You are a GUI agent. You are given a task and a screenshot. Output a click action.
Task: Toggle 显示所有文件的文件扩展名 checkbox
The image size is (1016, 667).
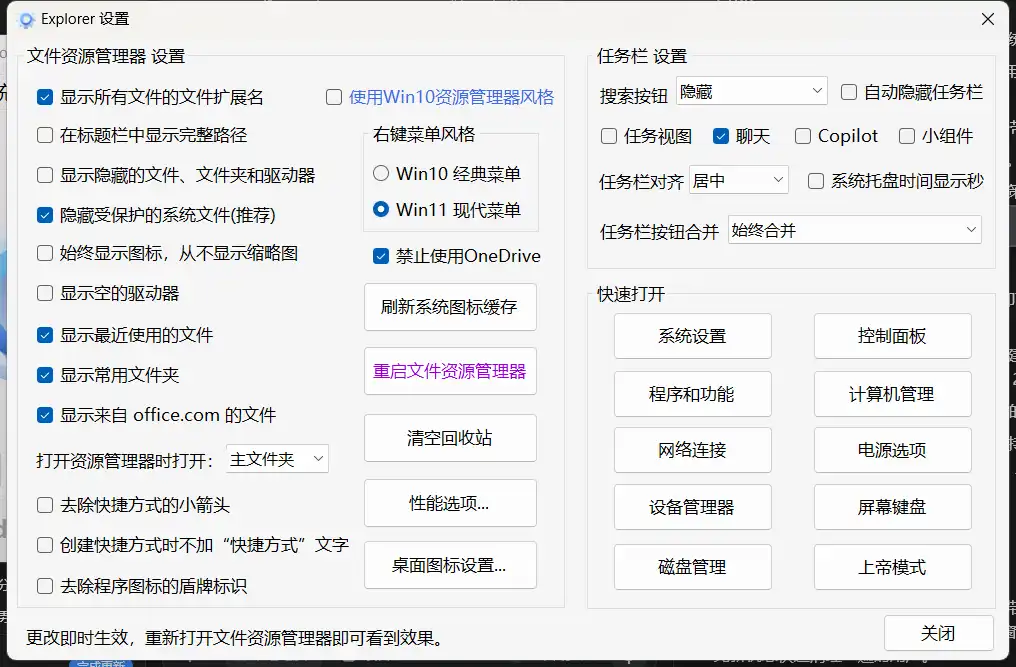[45, 97]
